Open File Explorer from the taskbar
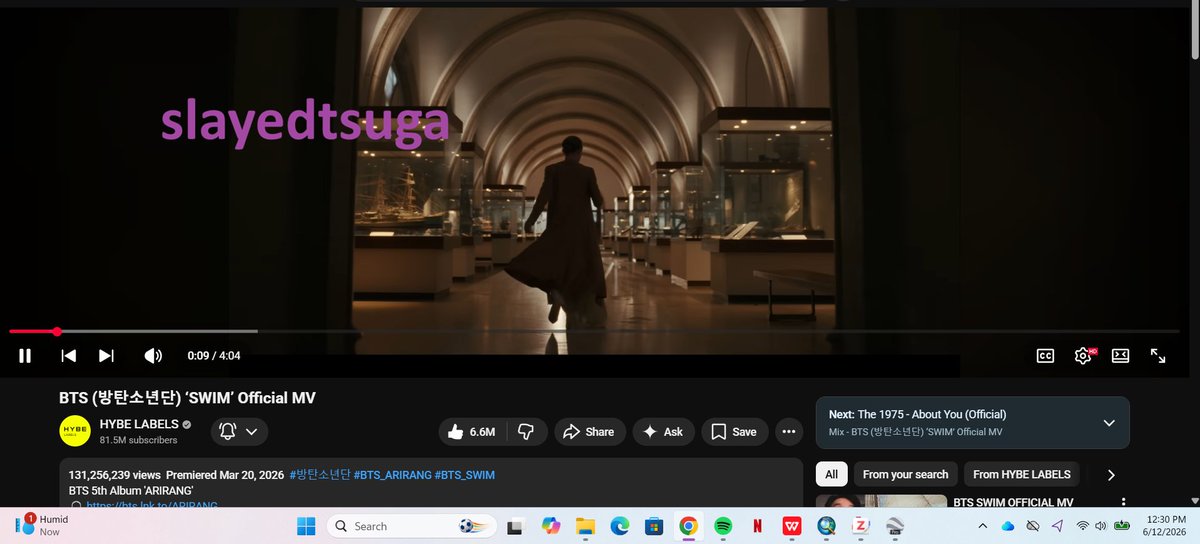 (x=585, y=526)
